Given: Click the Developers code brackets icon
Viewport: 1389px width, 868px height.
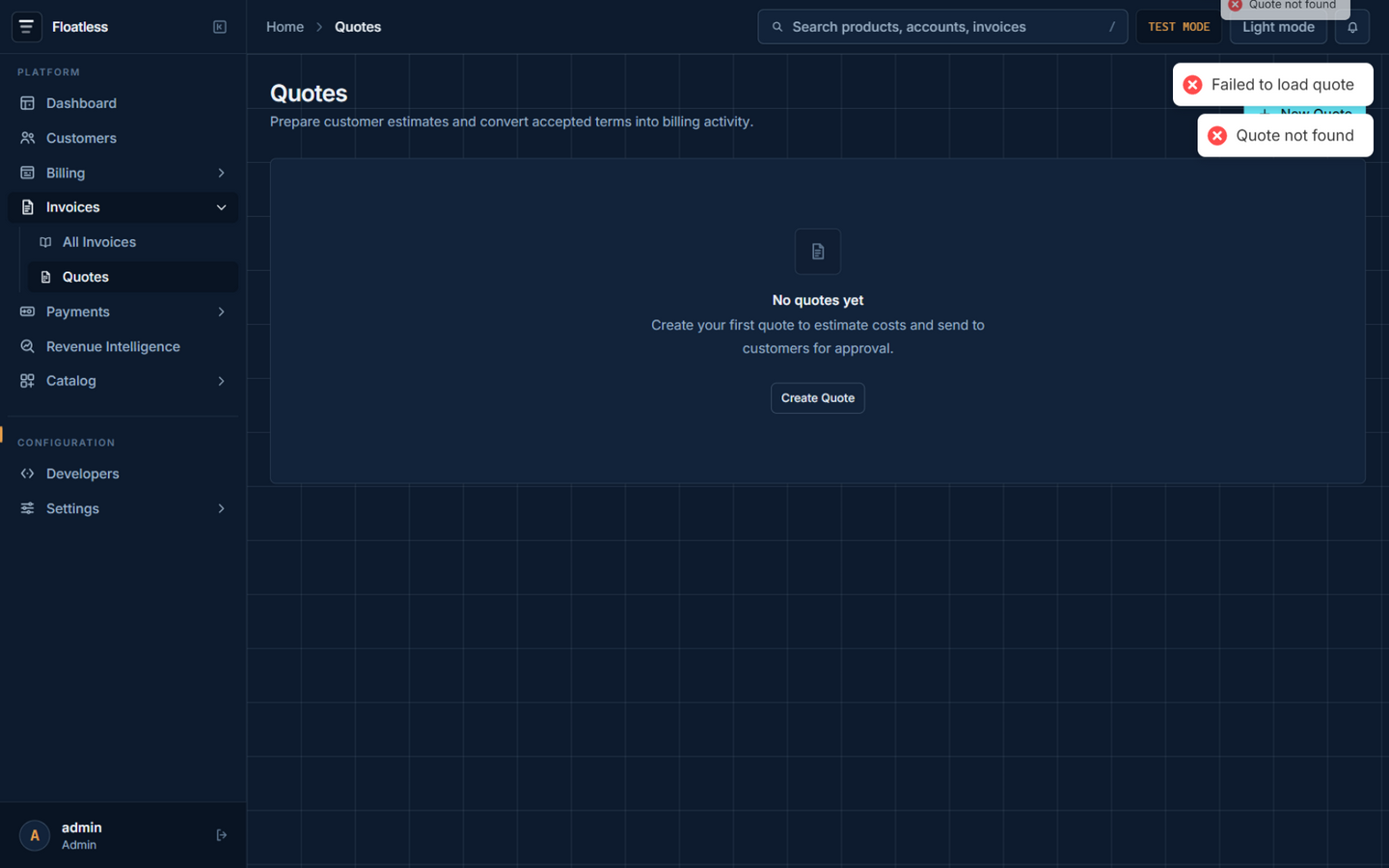Looking at the screenshot, I should (27, 474).
